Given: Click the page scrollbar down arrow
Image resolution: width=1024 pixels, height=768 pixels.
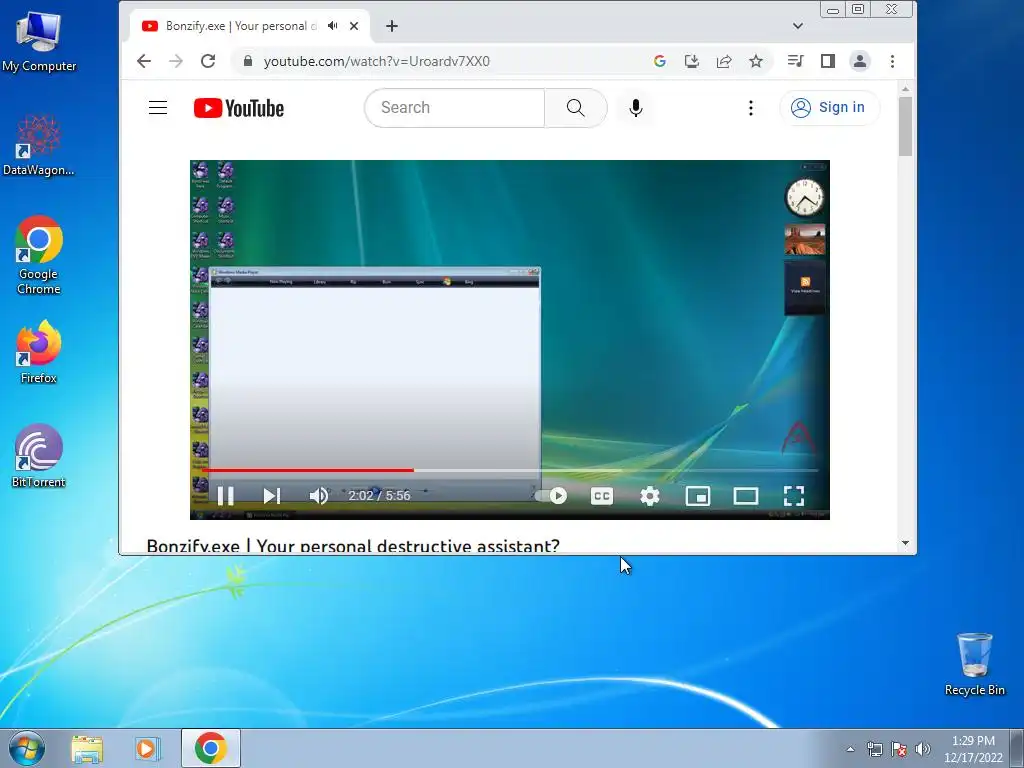Looking at the screenshot, I should 905,543.
